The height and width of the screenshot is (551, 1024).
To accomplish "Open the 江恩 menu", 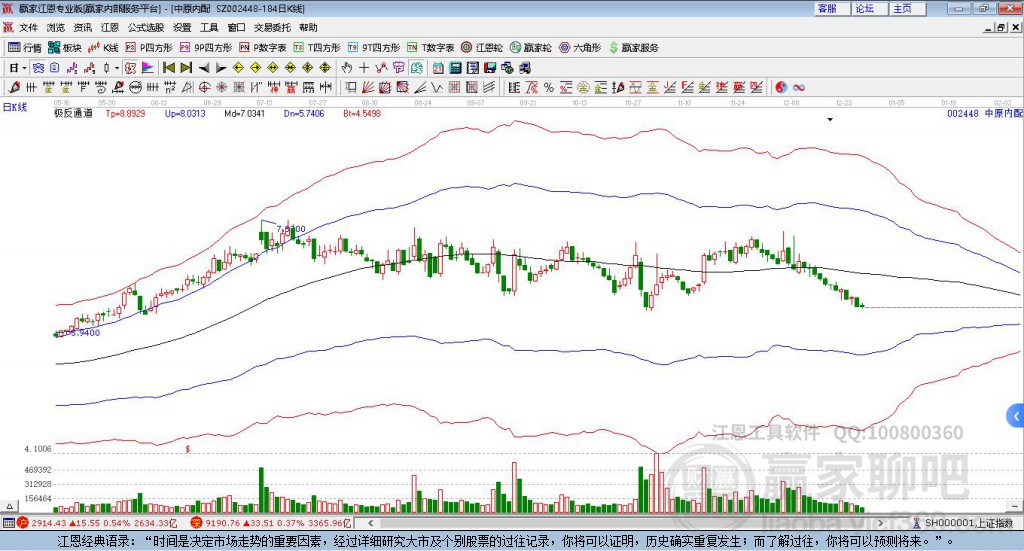I will [x=110, y=27].
